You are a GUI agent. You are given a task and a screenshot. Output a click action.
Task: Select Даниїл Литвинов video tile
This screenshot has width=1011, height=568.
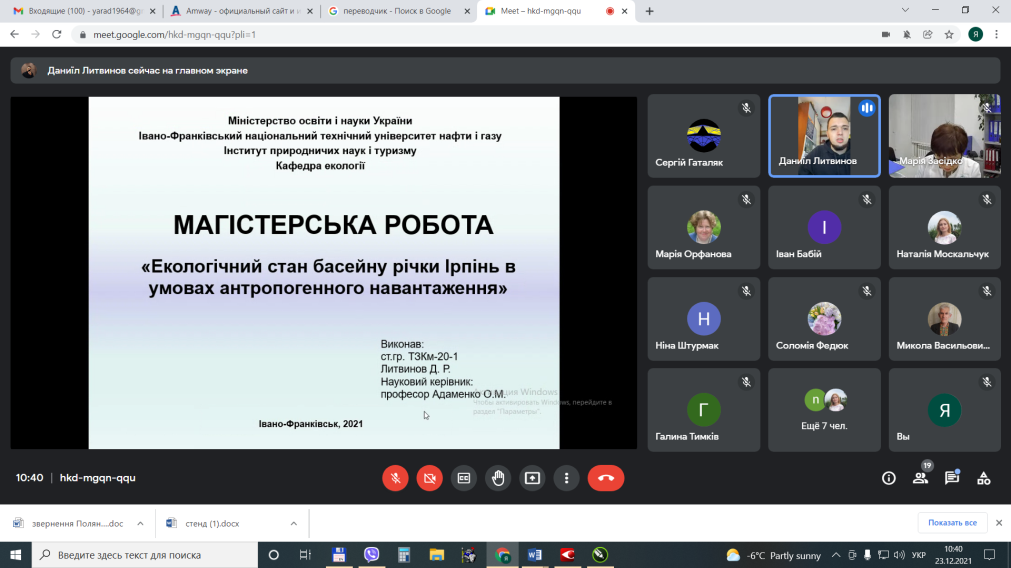point(824,136)
